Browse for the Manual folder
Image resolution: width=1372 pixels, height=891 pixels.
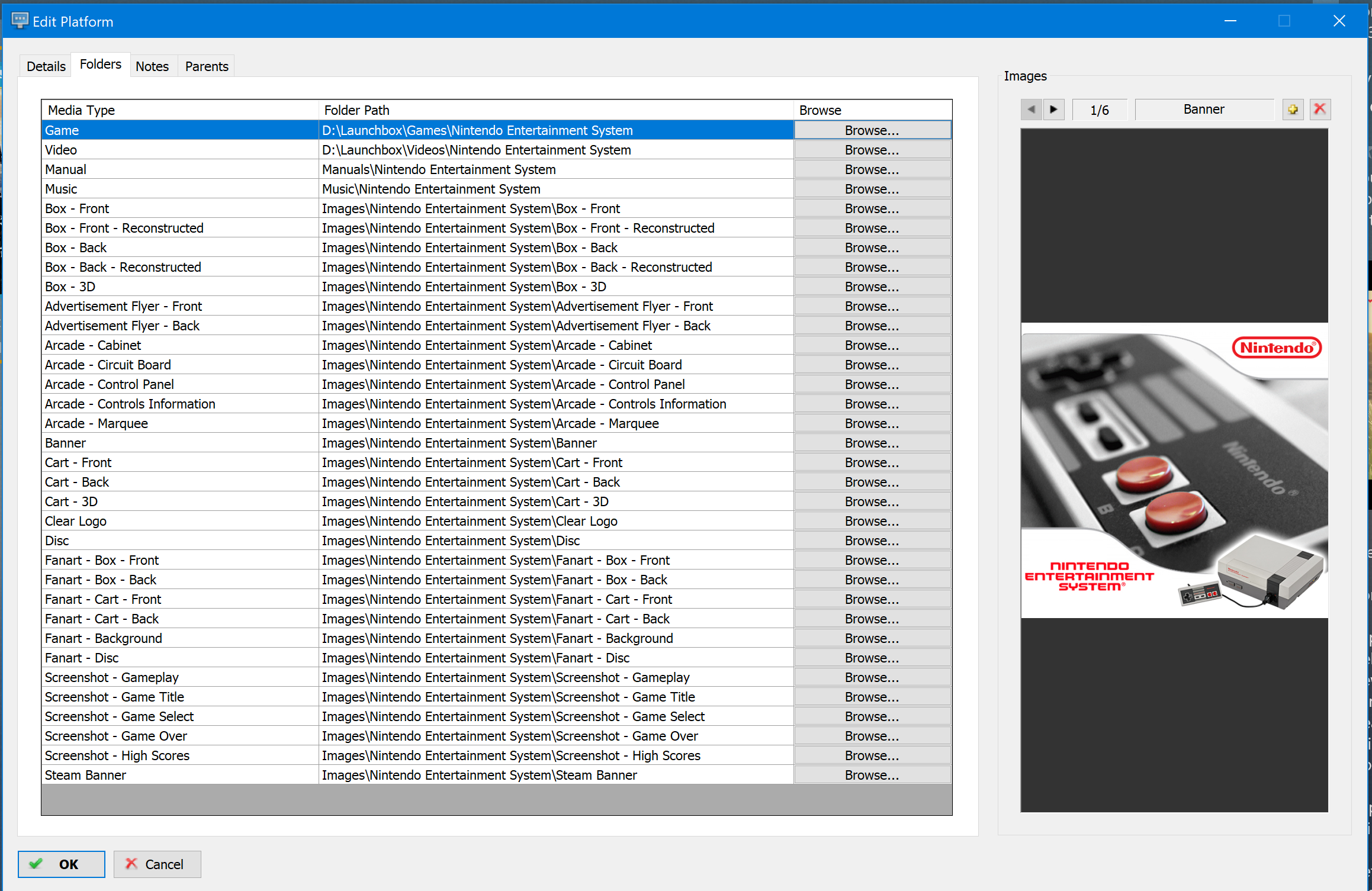pyautogui.click(x=872, y=169)
